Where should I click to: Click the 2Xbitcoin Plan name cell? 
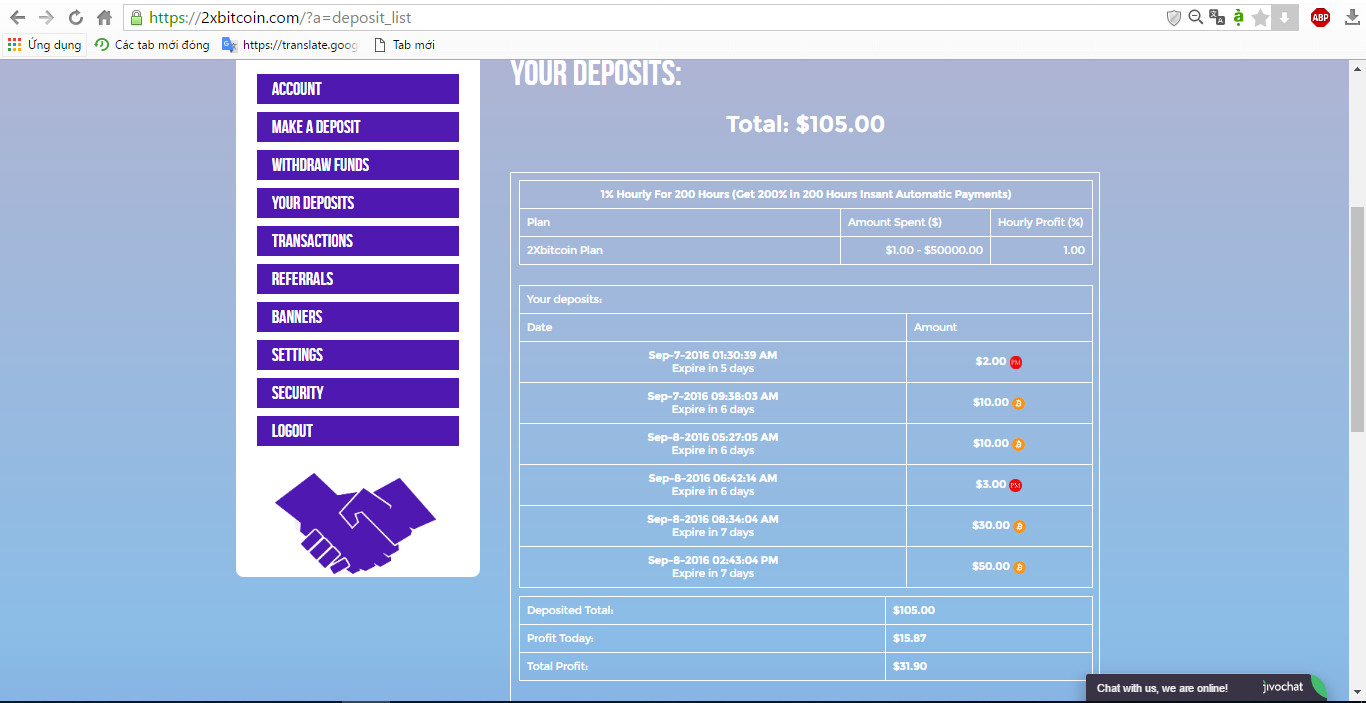[x=680, y=250]
